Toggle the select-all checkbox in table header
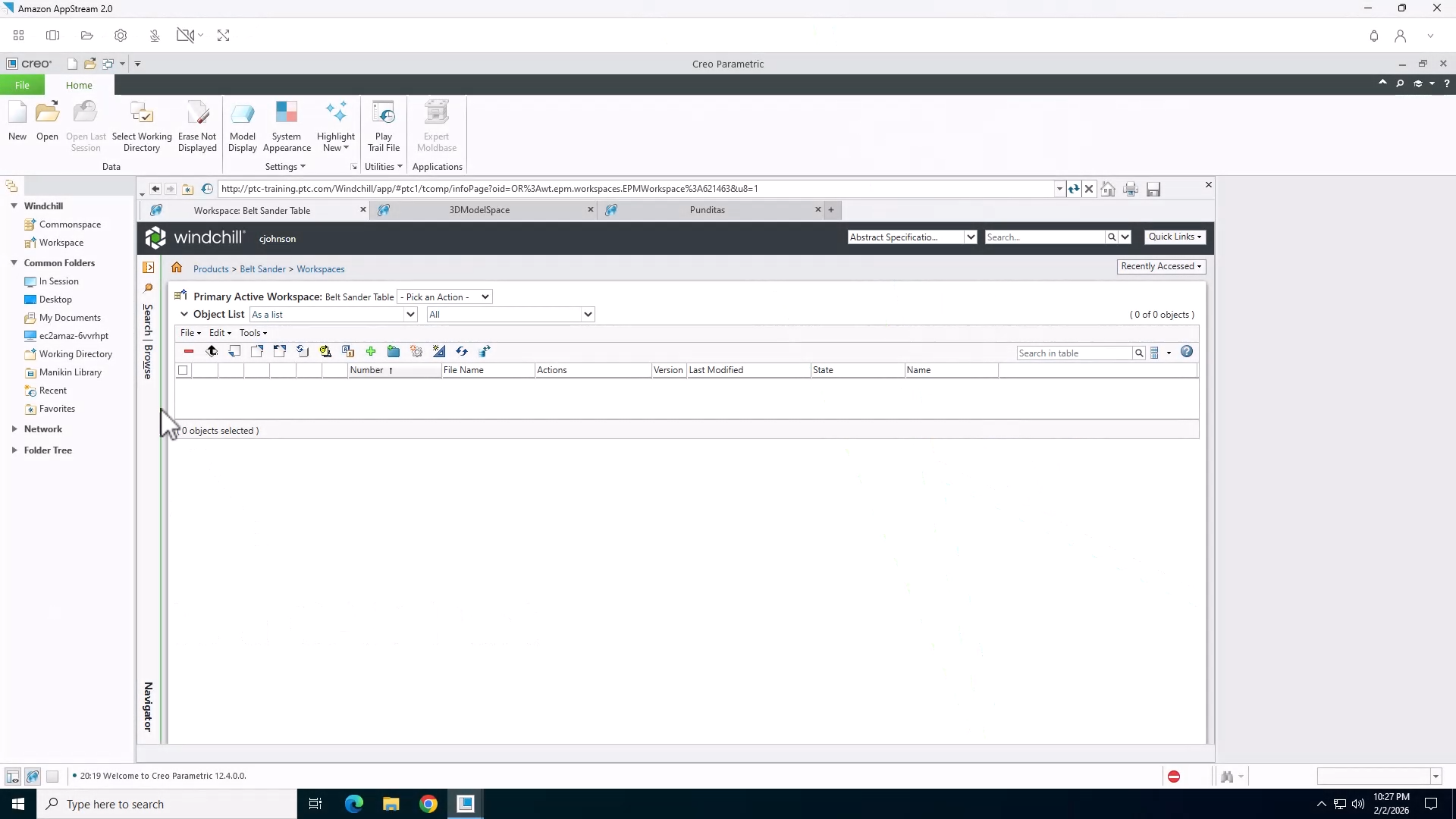 pos(183,370)
